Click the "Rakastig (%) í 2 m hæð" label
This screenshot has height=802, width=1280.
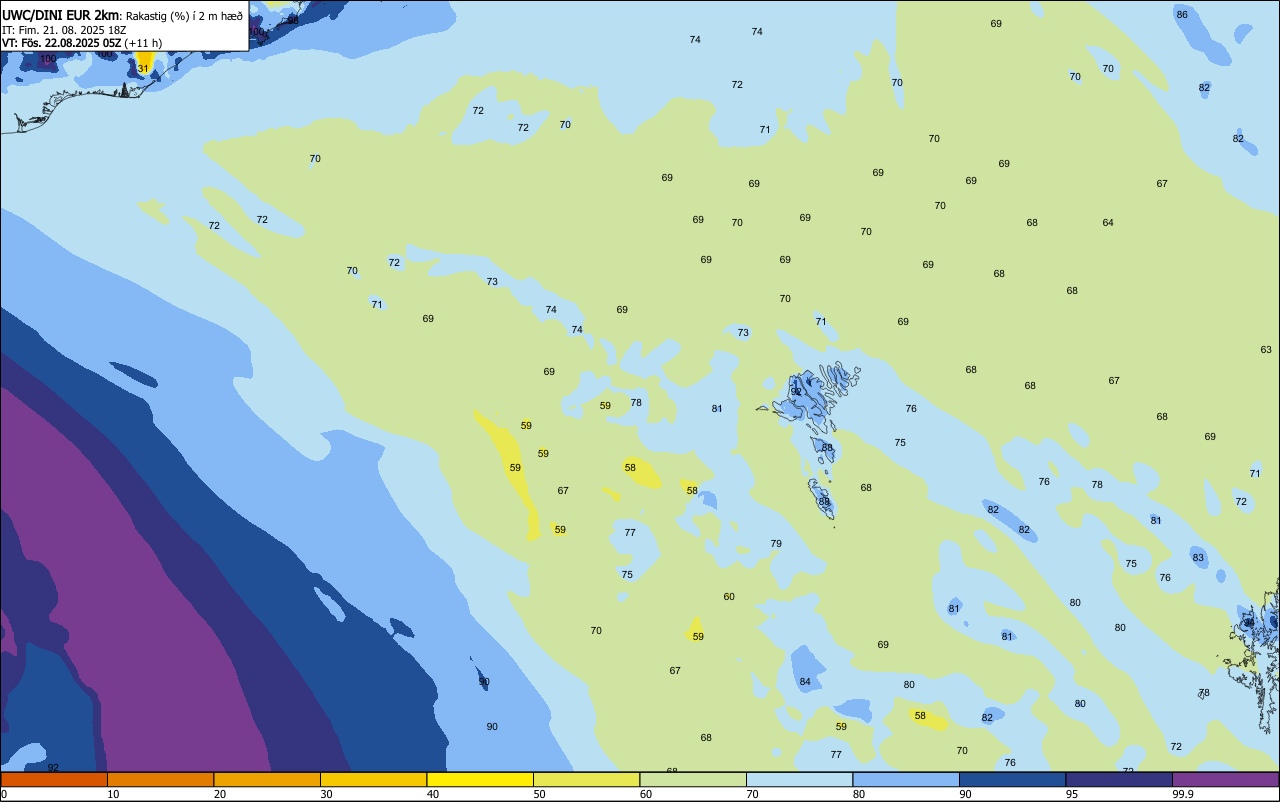point(184,16)
